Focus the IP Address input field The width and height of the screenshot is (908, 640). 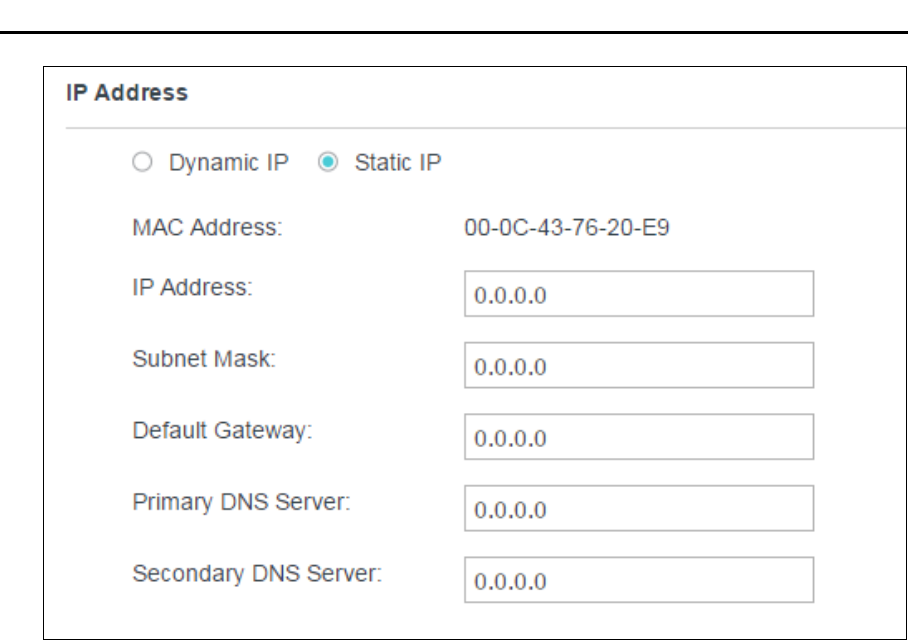[639, 295]
